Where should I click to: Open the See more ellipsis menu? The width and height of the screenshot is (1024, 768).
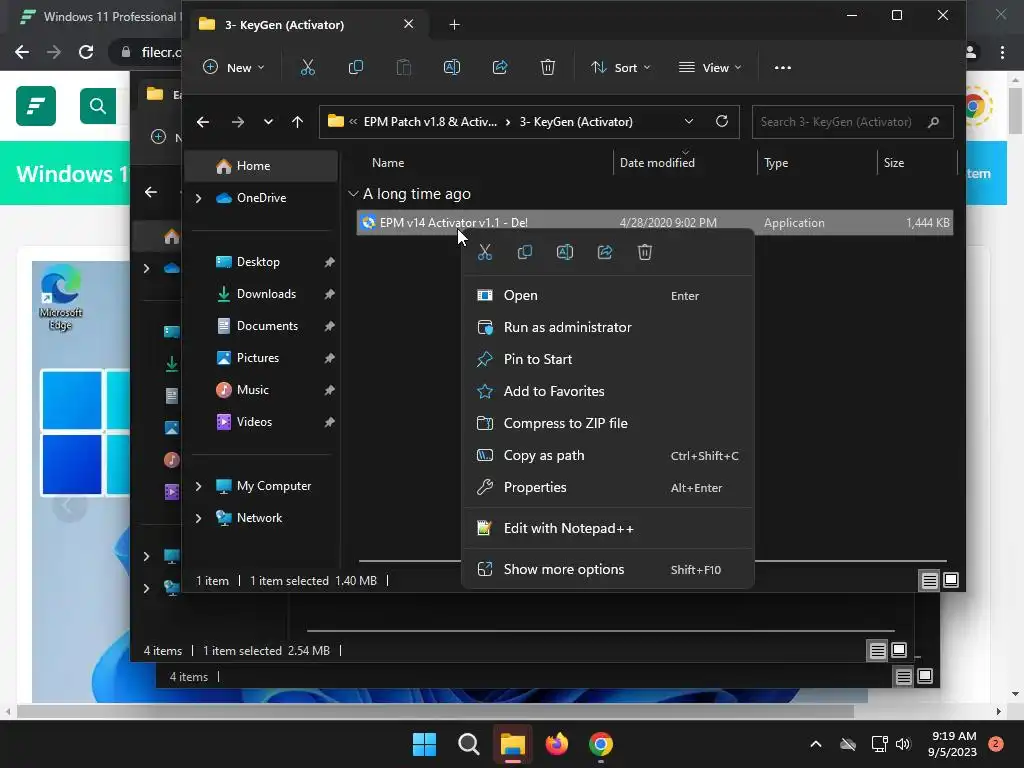782,67
